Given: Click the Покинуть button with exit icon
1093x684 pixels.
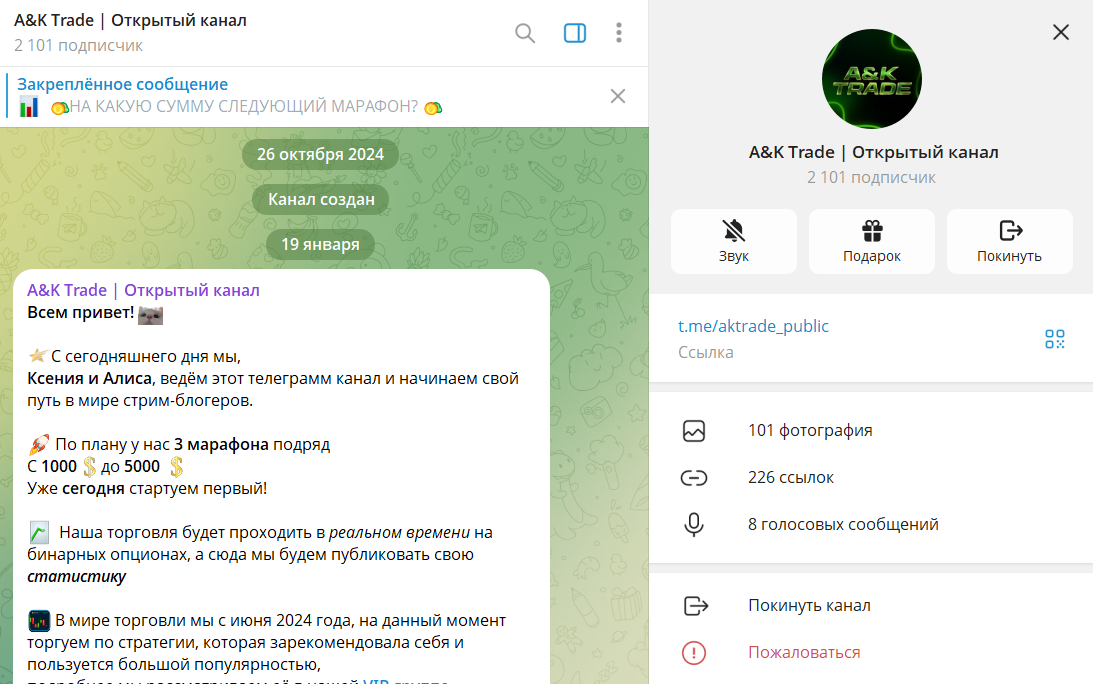Looking at the screenshot, I should coord(1009,241).
